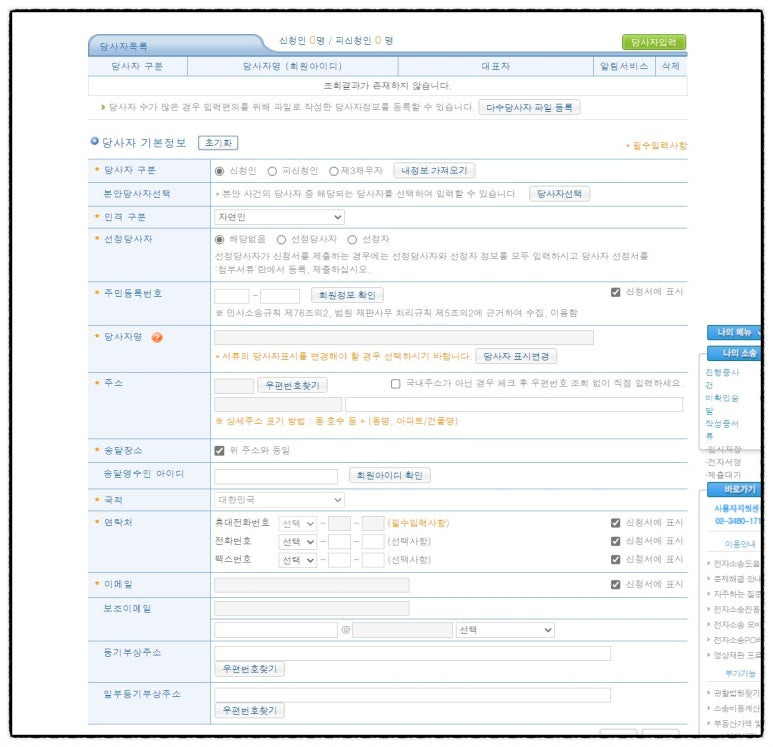Click the 일부등기부상주소 input field
This screenshot has width=773, height=747.
point(412,695)
